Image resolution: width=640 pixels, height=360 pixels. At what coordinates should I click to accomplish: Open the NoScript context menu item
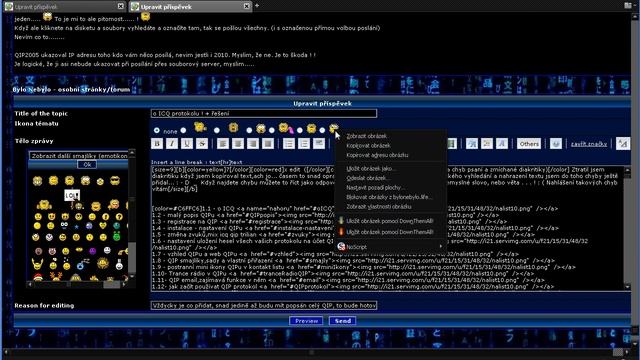(x=391, y=247)
